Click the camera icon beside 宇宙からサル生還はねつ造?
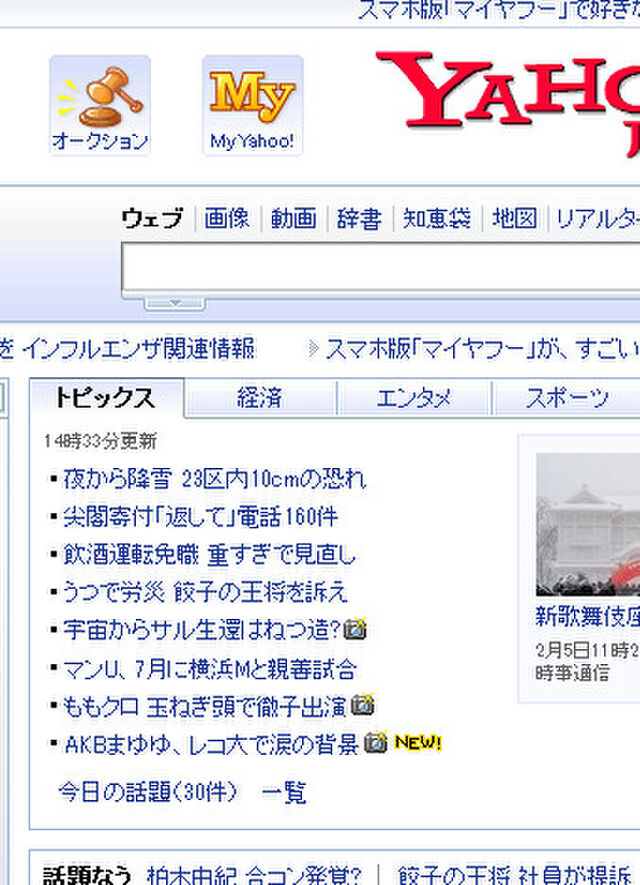 355,630
